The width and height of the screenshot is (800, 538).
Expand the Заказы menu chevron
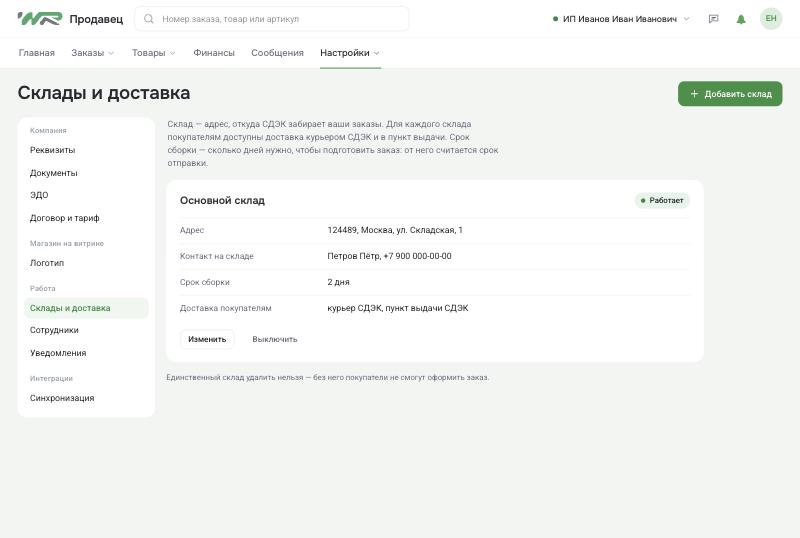pos(111,53)
